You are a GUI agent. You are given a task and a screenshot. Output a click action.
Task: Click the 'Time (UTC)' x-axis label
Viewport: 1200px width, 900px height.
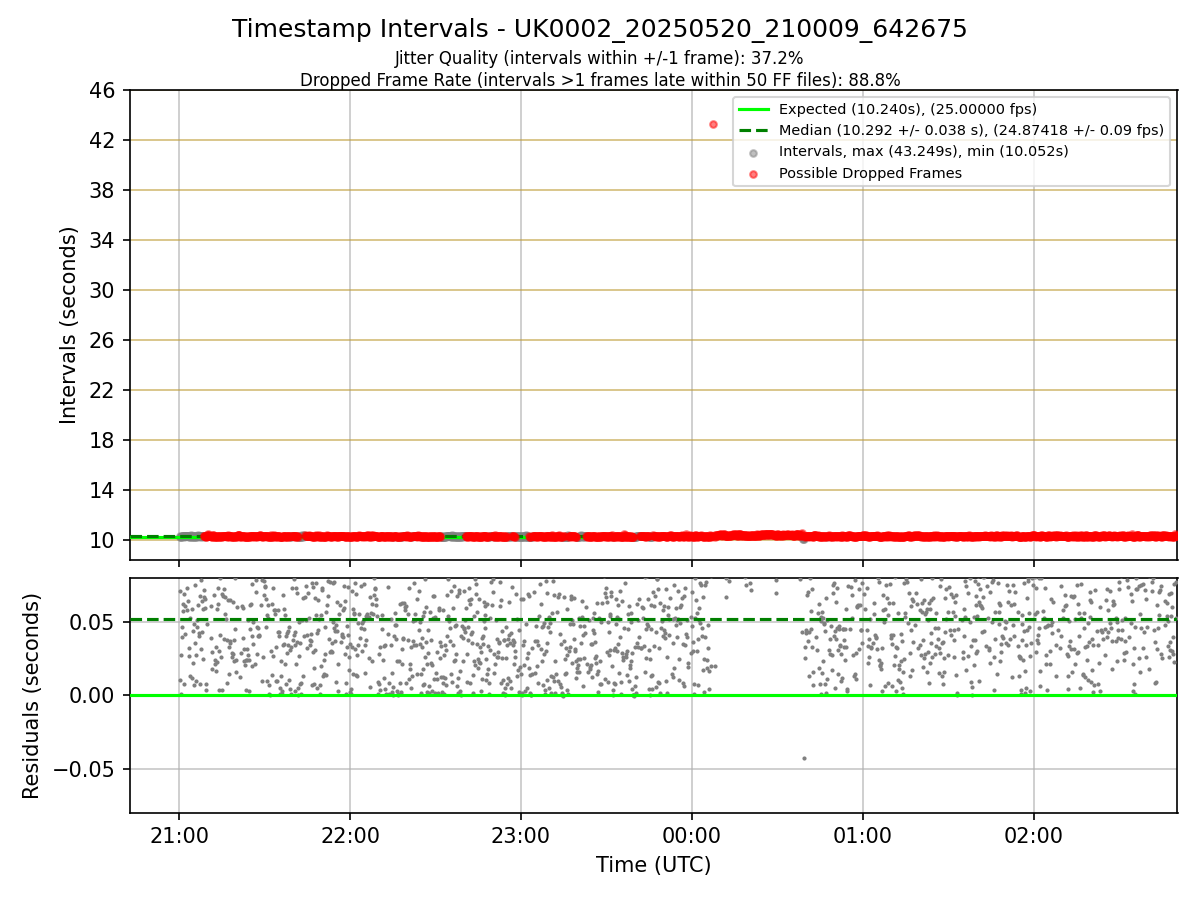(654, 865)
